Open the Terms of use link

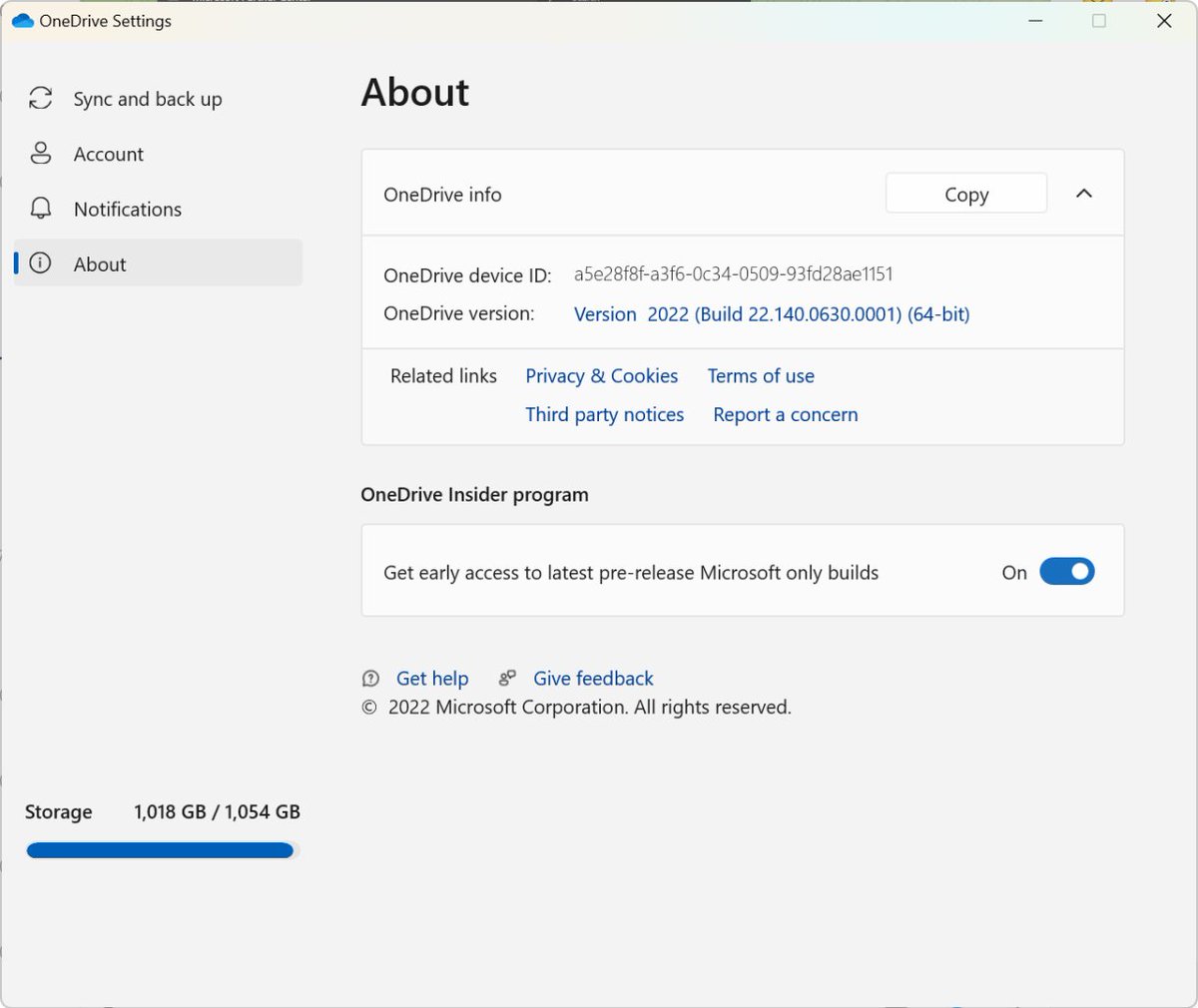point(761,376)
